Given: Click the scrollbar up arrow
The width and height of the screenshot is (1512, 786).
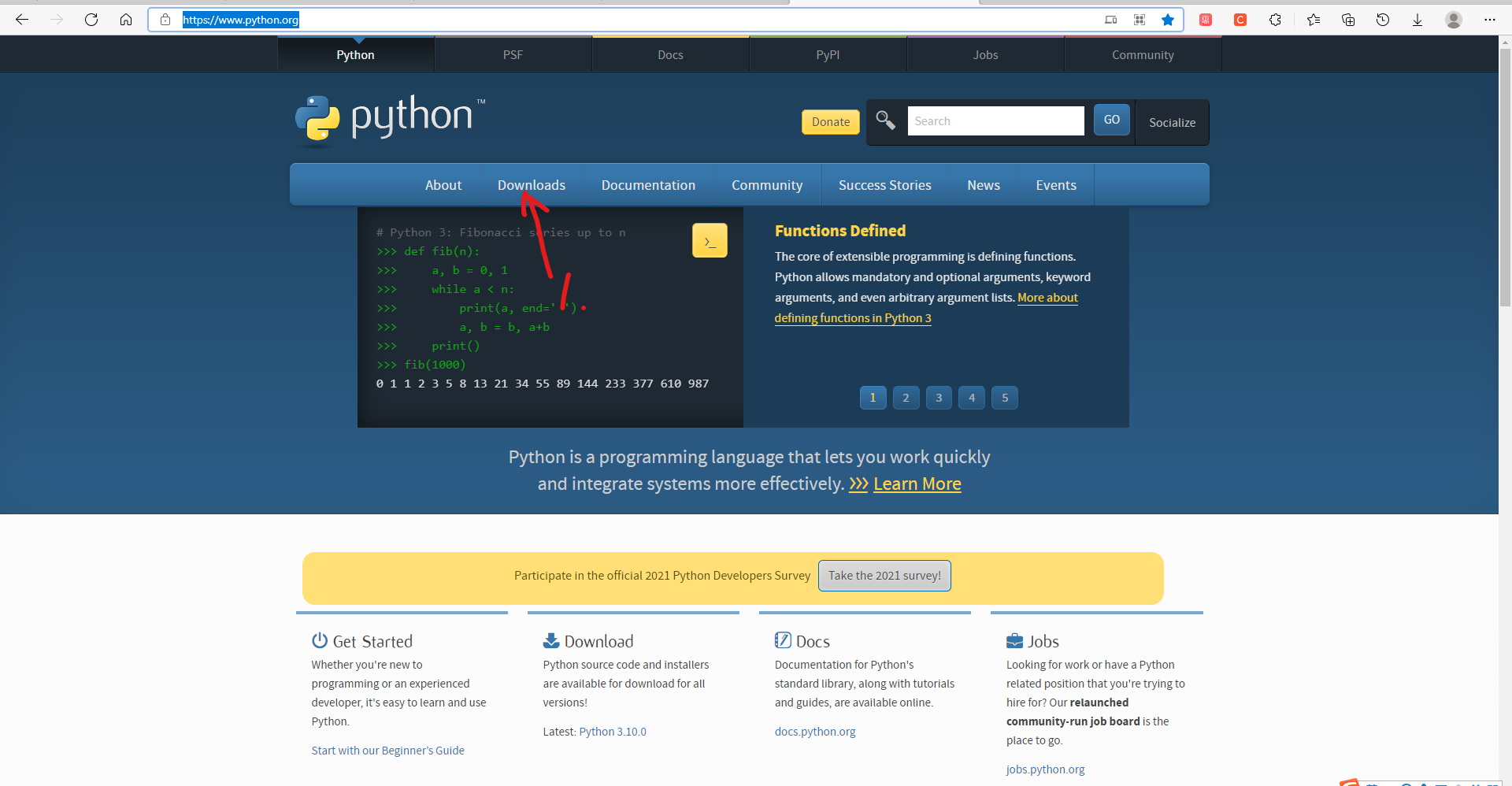Looking at the screenshot, I should point(1505,42).
